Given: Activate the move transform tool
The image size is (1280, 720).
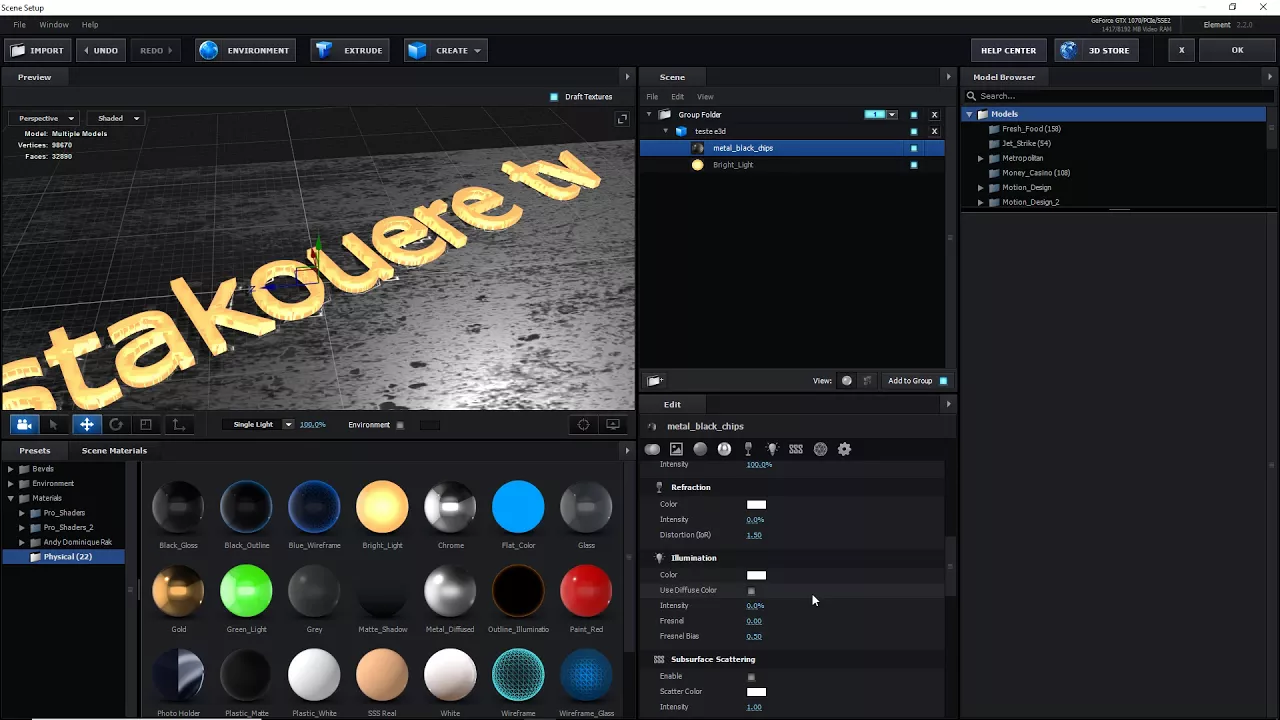Looking at the screenshot, I should click(87, 425).
